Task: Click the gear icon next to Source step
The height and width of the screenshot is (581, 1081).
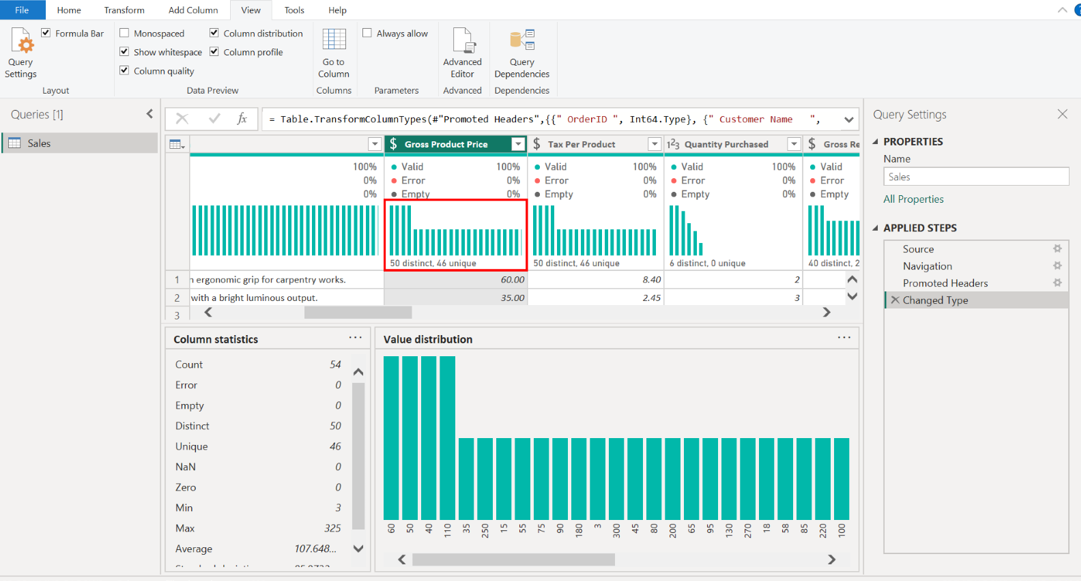Action: pos(1057,249)
